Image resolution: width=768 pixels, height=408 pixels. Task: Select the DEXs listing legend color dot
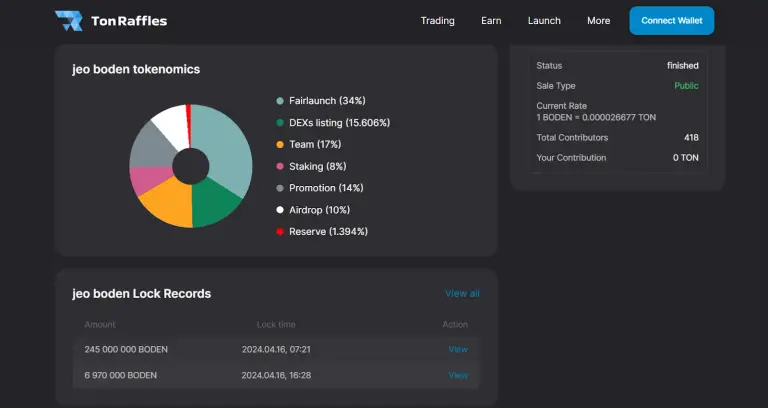coord(280,122)
